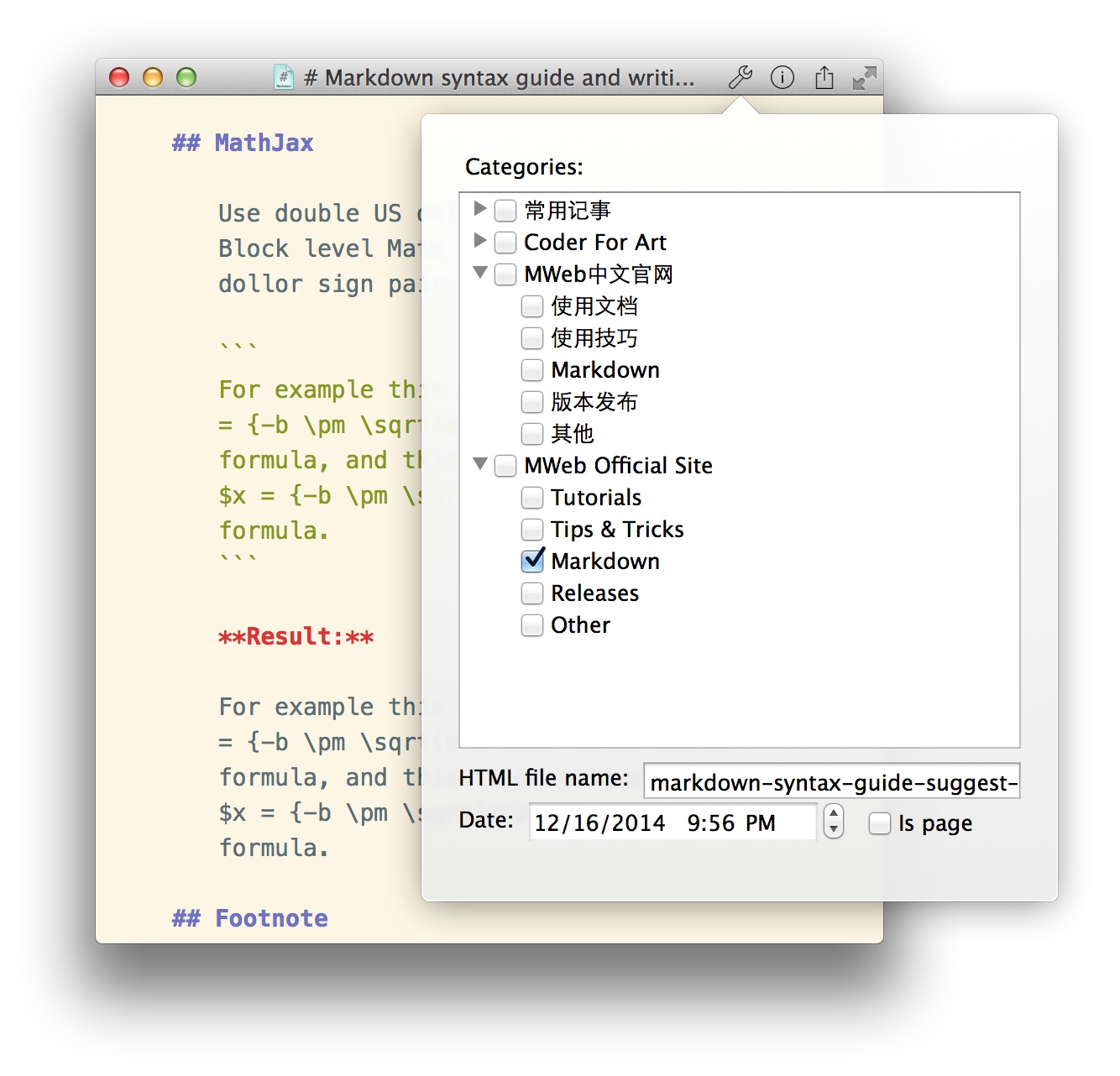The height and width of the screenshot is (1076, 1120).
Task: Click the Date input field
Action: point(672,823)
